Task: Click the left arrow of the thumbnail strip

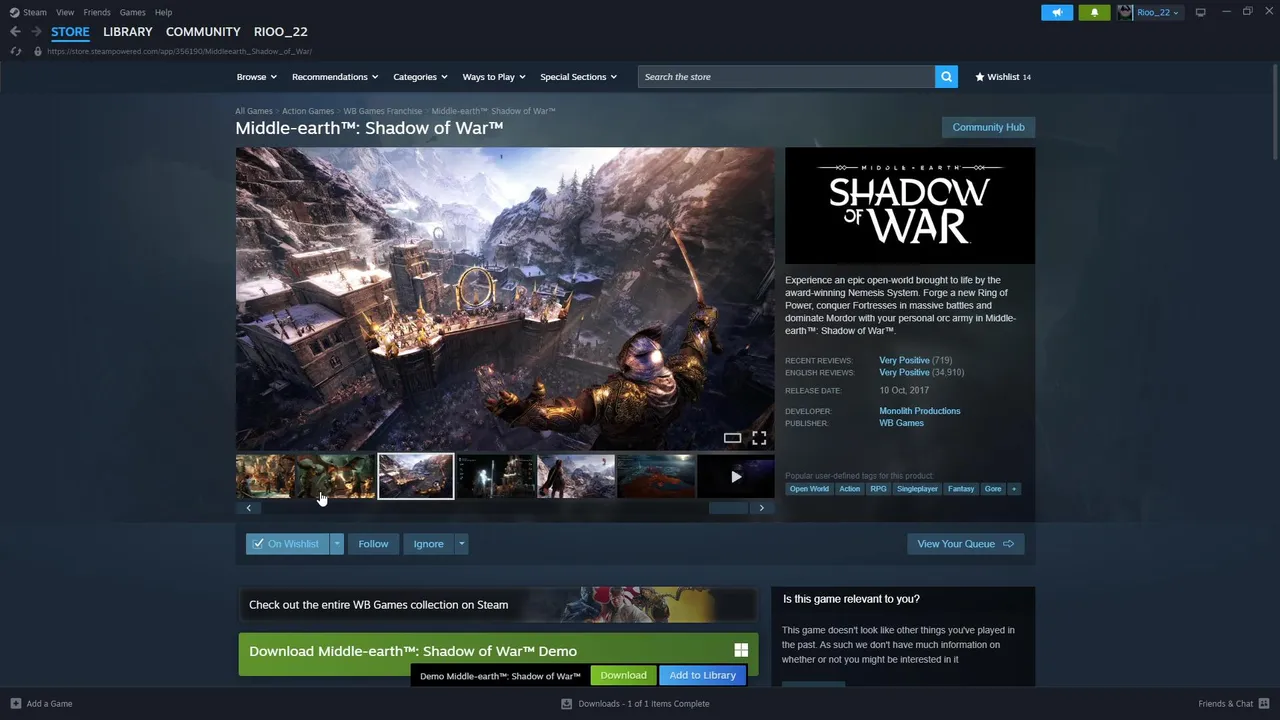Action: coord(249,508)
